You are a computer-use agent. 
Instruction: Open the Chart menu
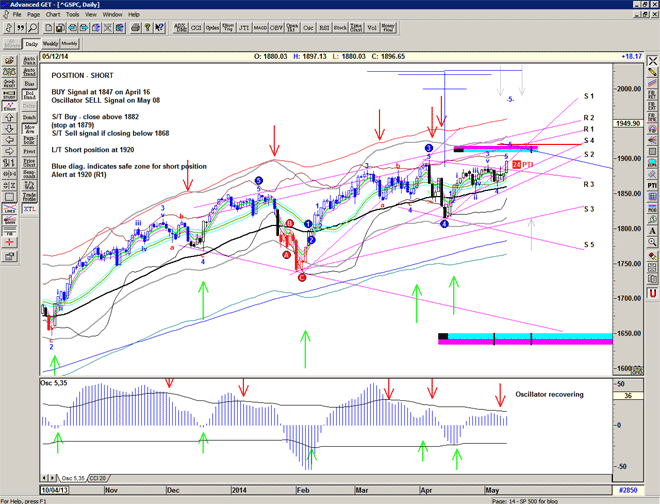point(53,15)
